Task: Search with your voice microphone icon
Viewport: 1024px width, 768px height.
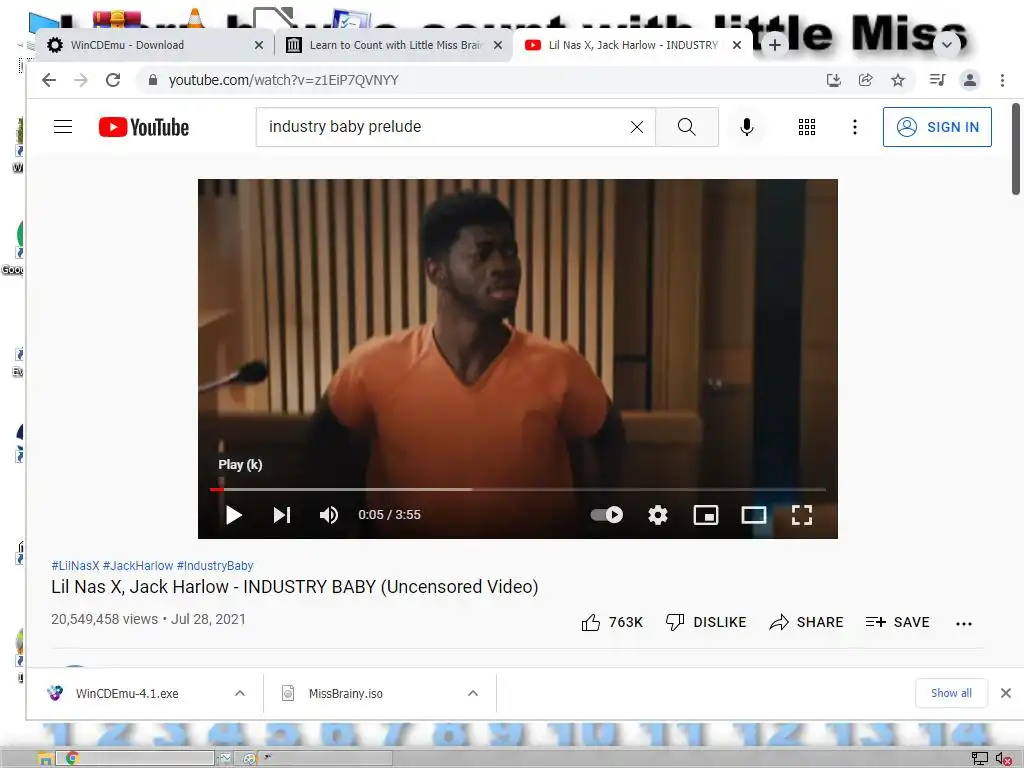Action: [746, 127]
